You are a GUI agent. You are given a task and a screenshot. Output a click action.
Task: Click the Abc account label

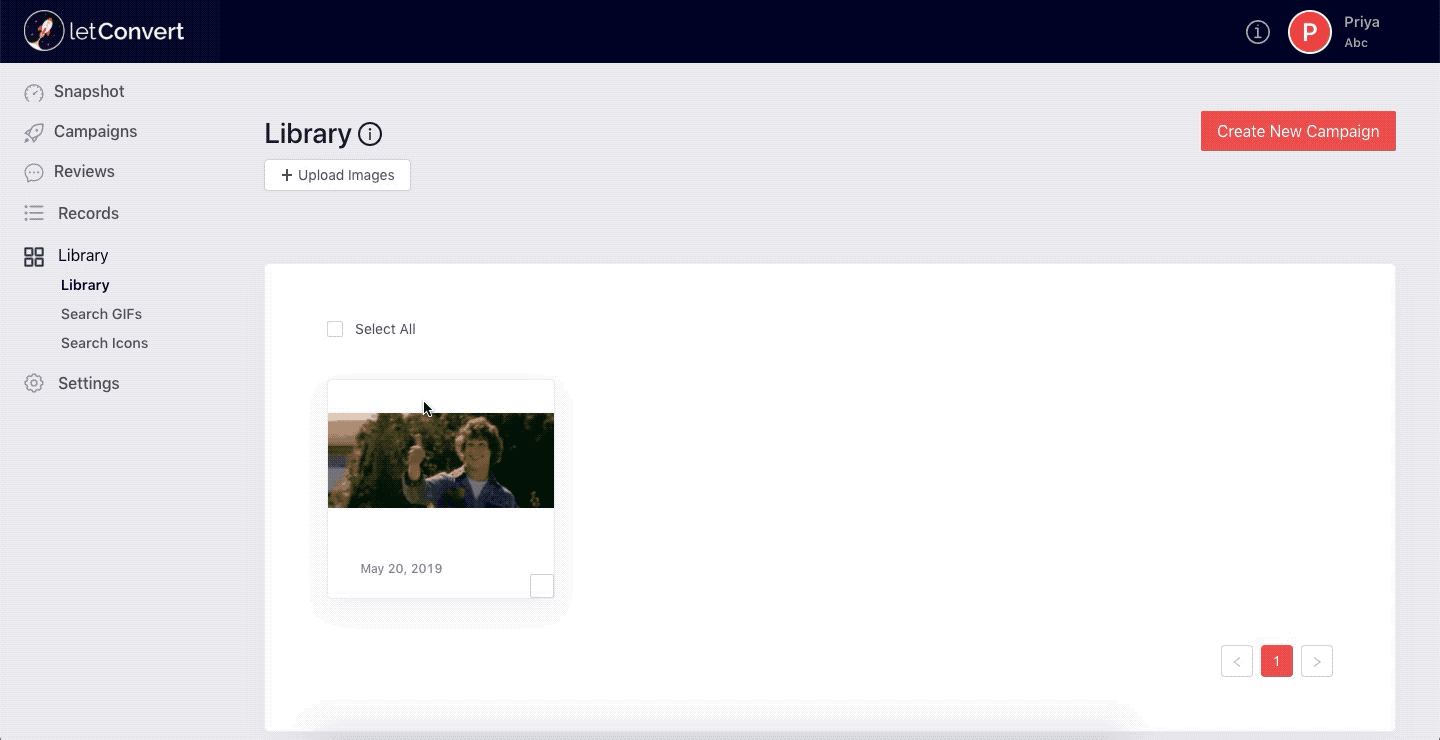coord(1356,43)
